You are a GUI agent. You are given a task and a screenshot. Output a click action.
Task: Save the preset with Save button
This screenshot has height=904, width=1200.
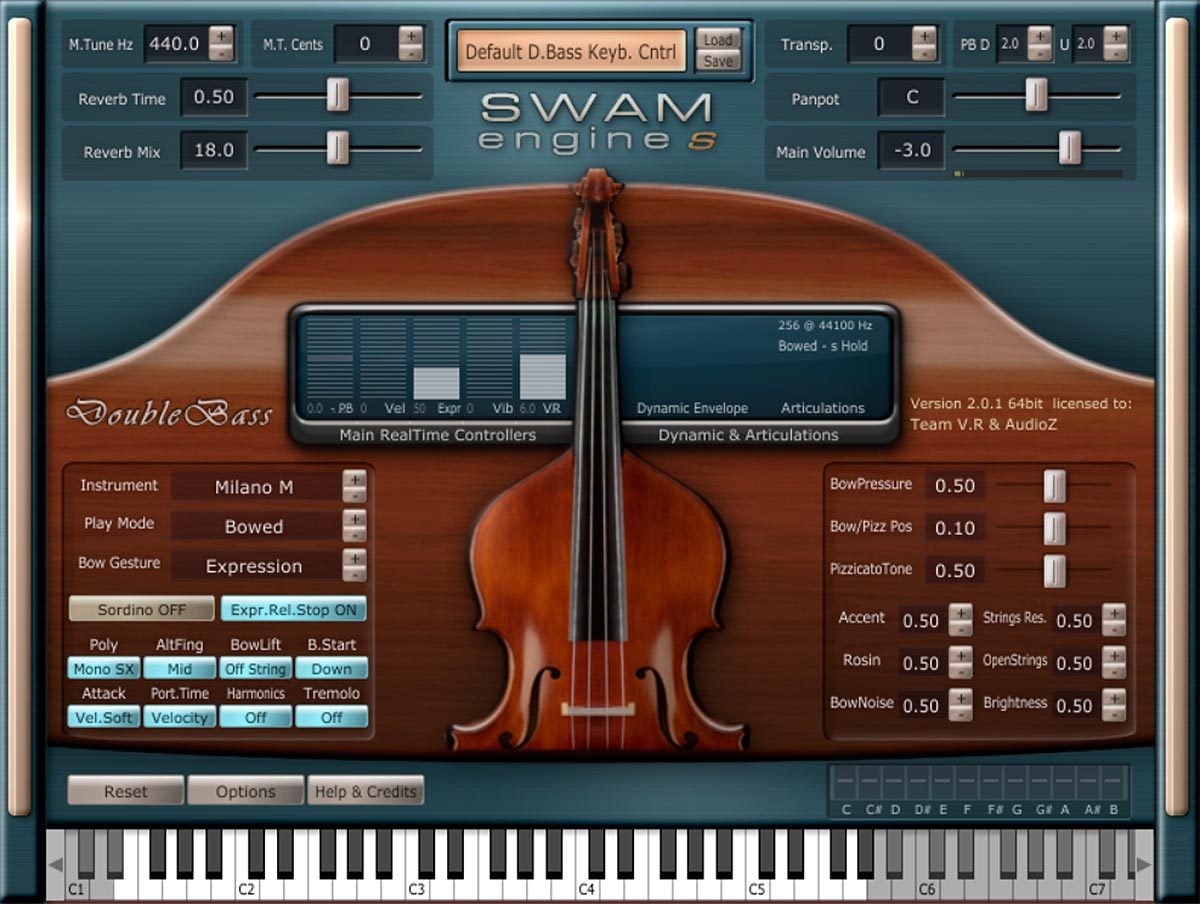pyautogui.click(x=718, y=61)
